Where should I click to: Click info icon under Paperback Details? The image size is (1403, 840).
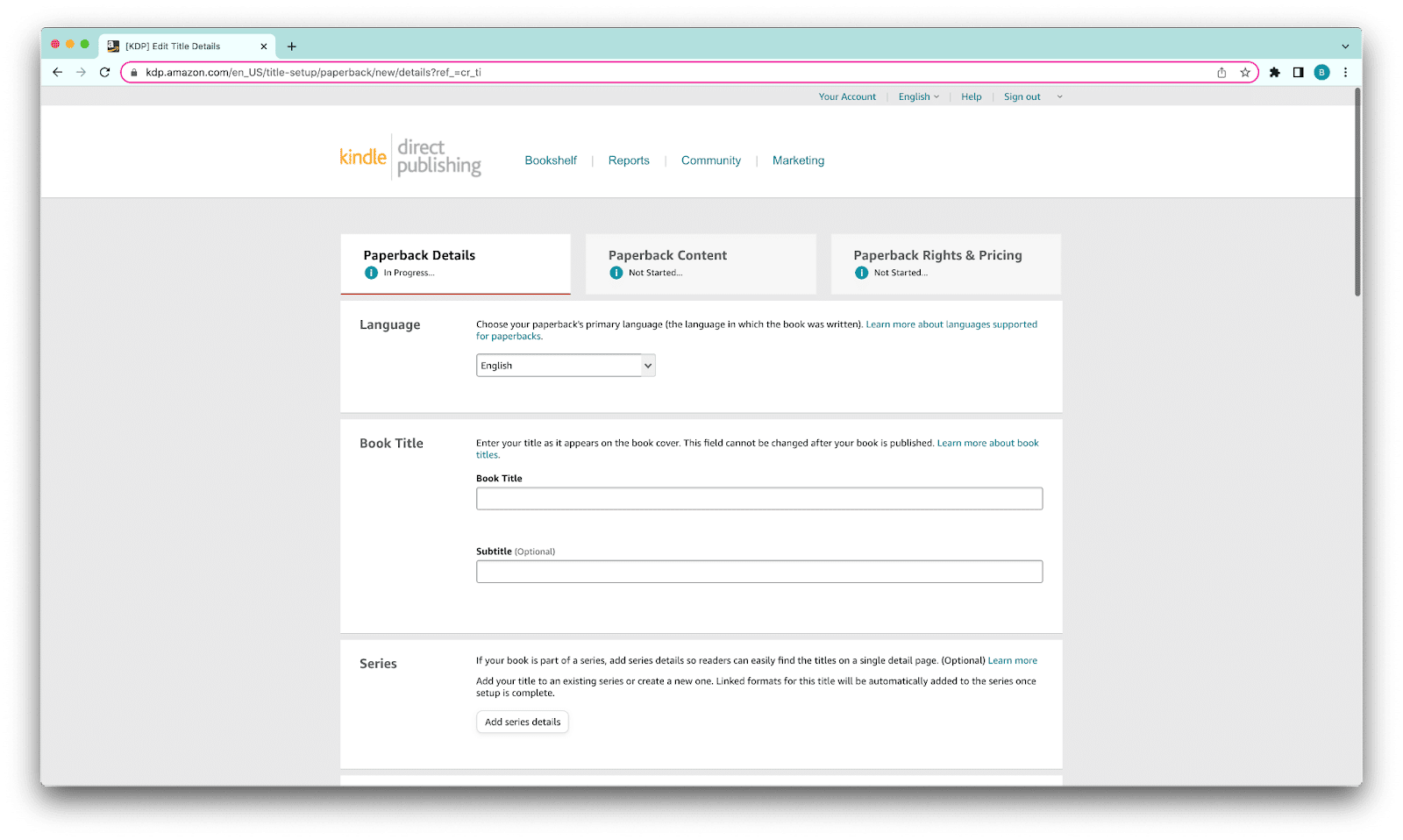click(x=371, y=273)
